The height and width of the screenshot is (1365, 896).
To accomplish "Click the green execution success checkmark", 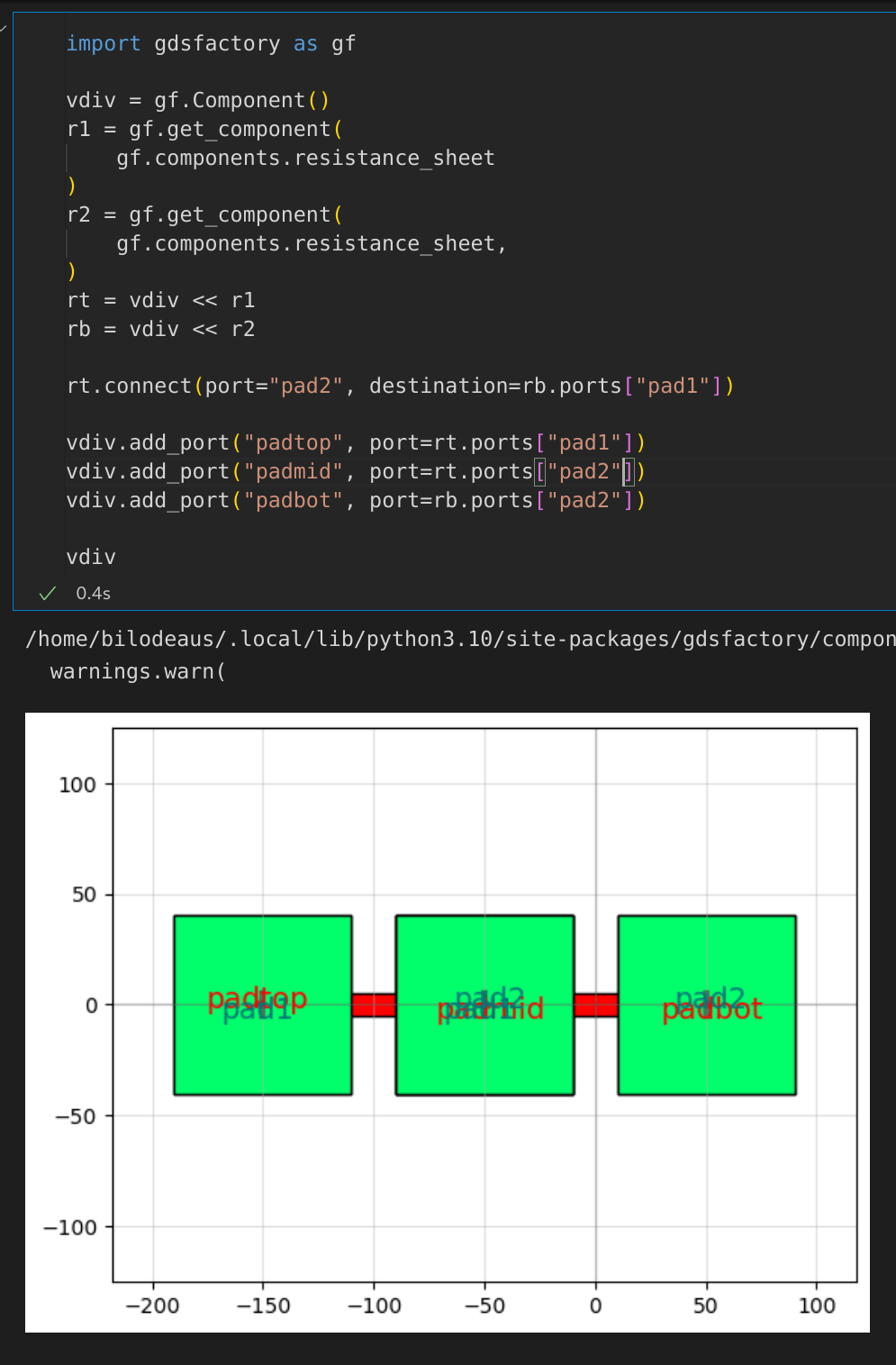I will point(46,593).
